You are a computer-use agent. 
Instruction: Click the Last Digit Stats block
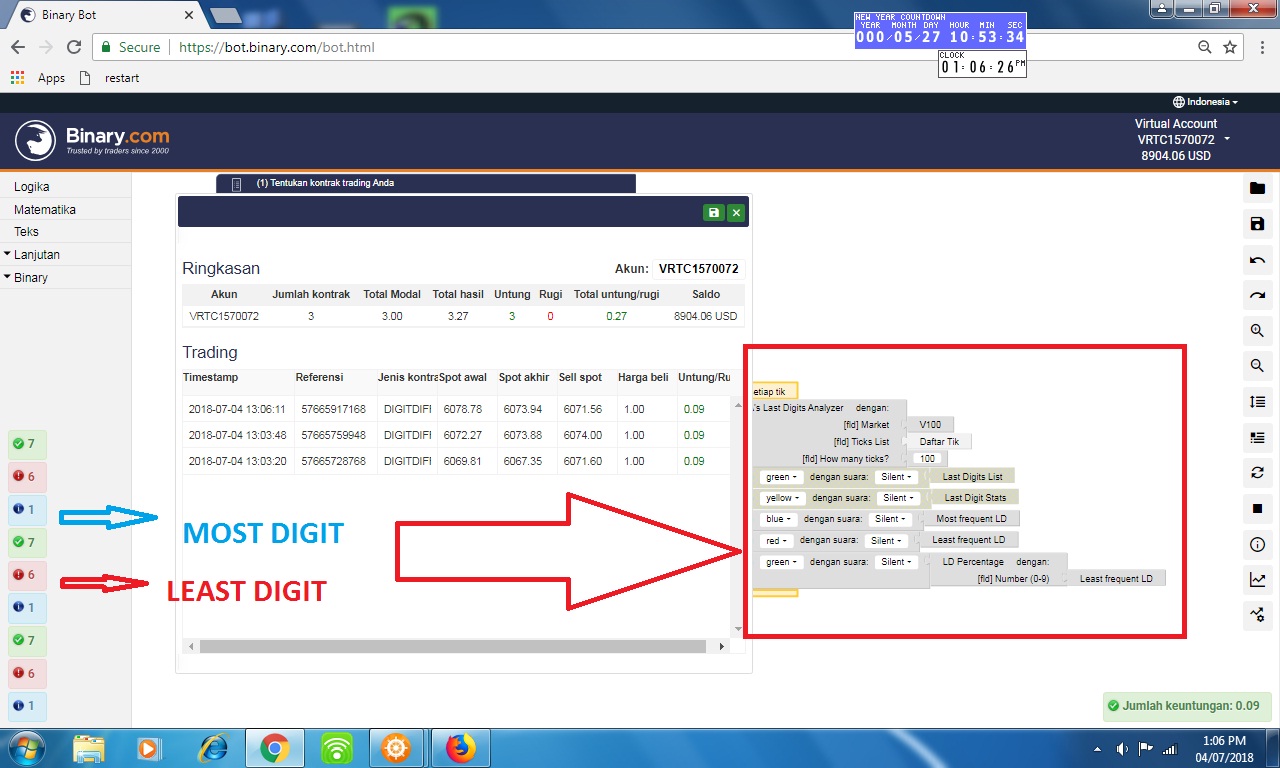[975, 498]
